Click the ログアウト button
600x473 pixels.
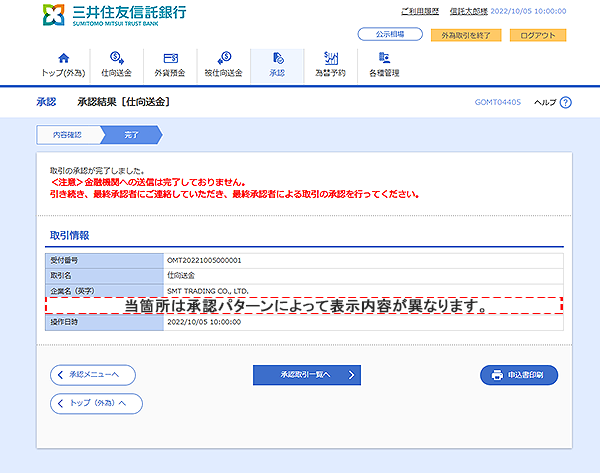coord(538,35)
